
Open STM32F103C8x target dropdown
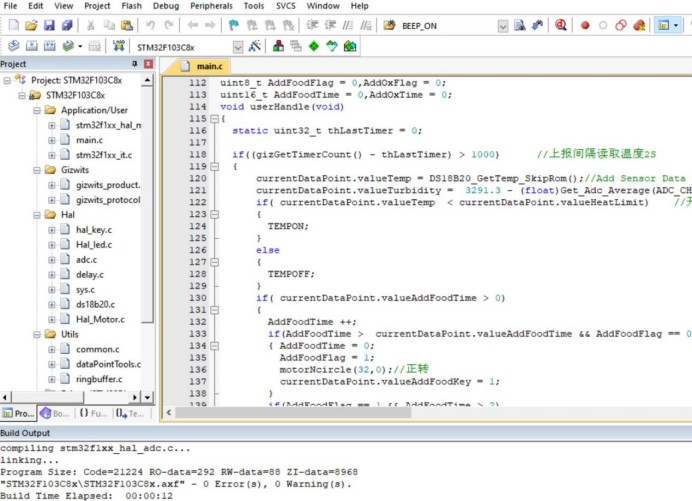click(238, 47)
